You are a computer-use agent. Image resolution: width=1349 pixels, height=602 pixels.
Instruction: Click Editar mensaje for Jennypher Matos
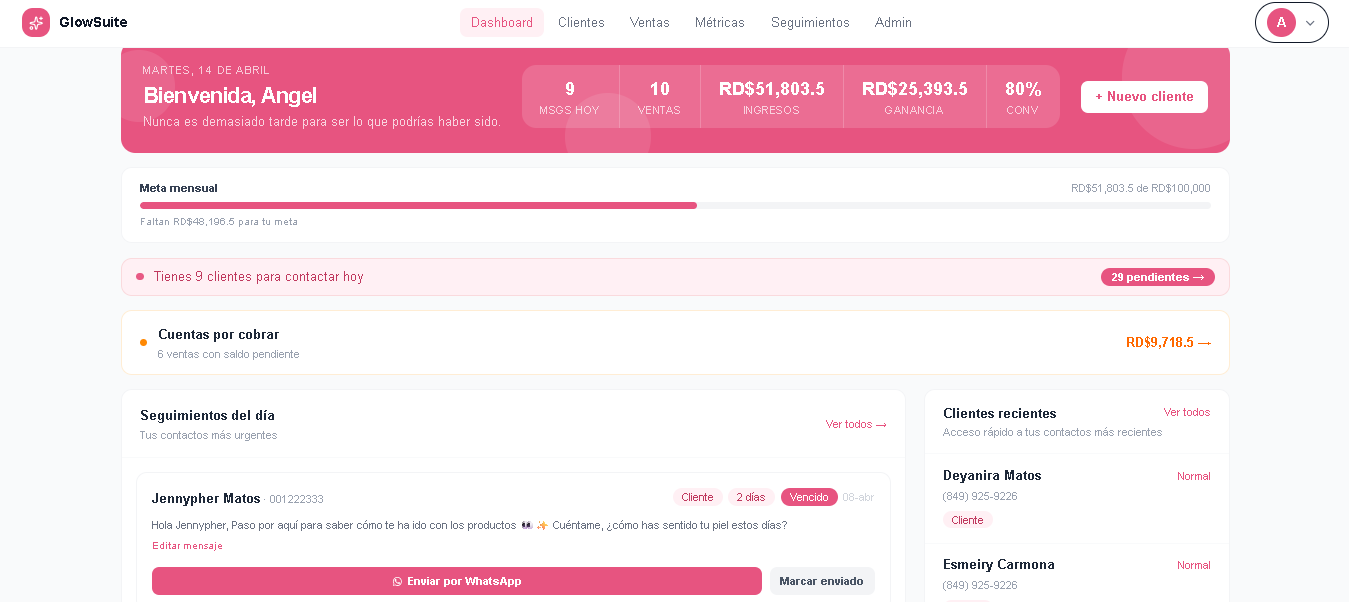(x=187, y=546)
